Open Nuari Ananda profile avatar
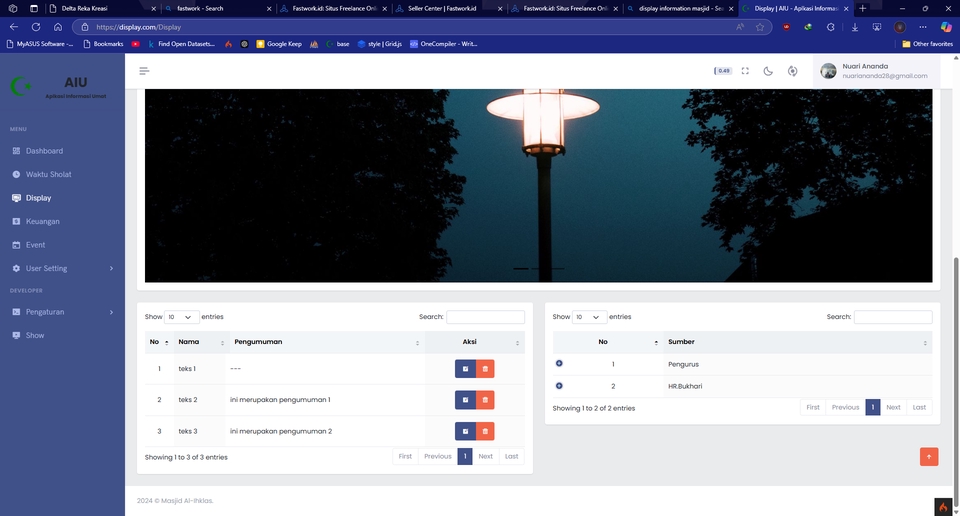960x516 pixels. tap(828, 71)
